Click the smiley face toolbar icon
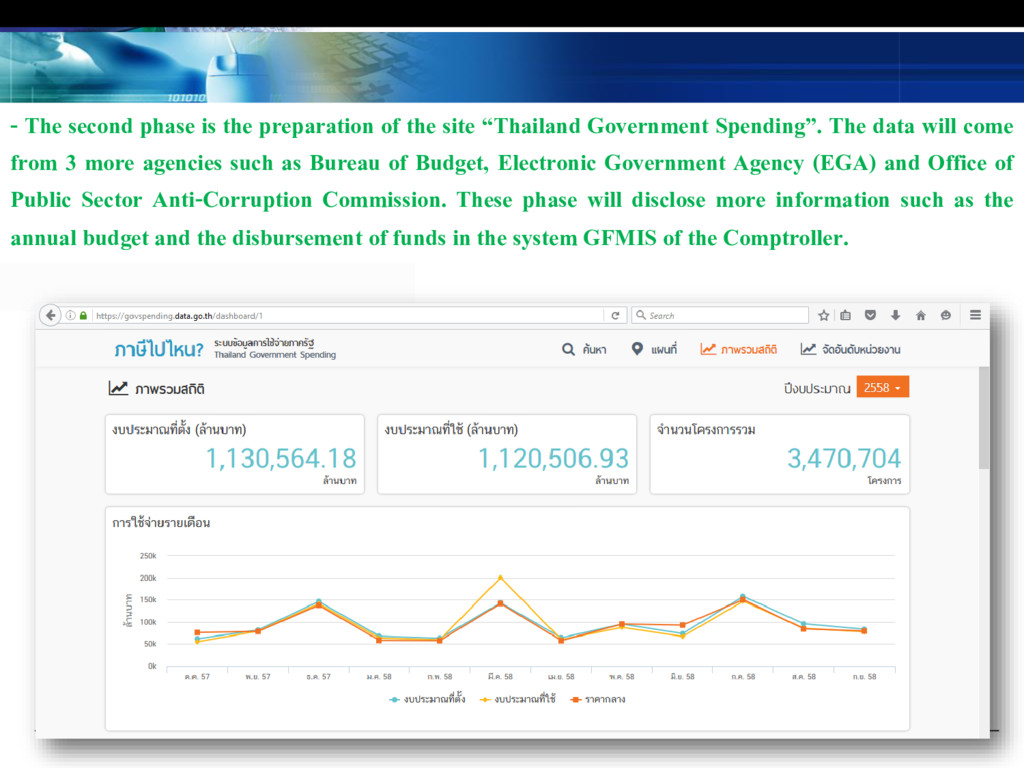 tap(946, 315)
